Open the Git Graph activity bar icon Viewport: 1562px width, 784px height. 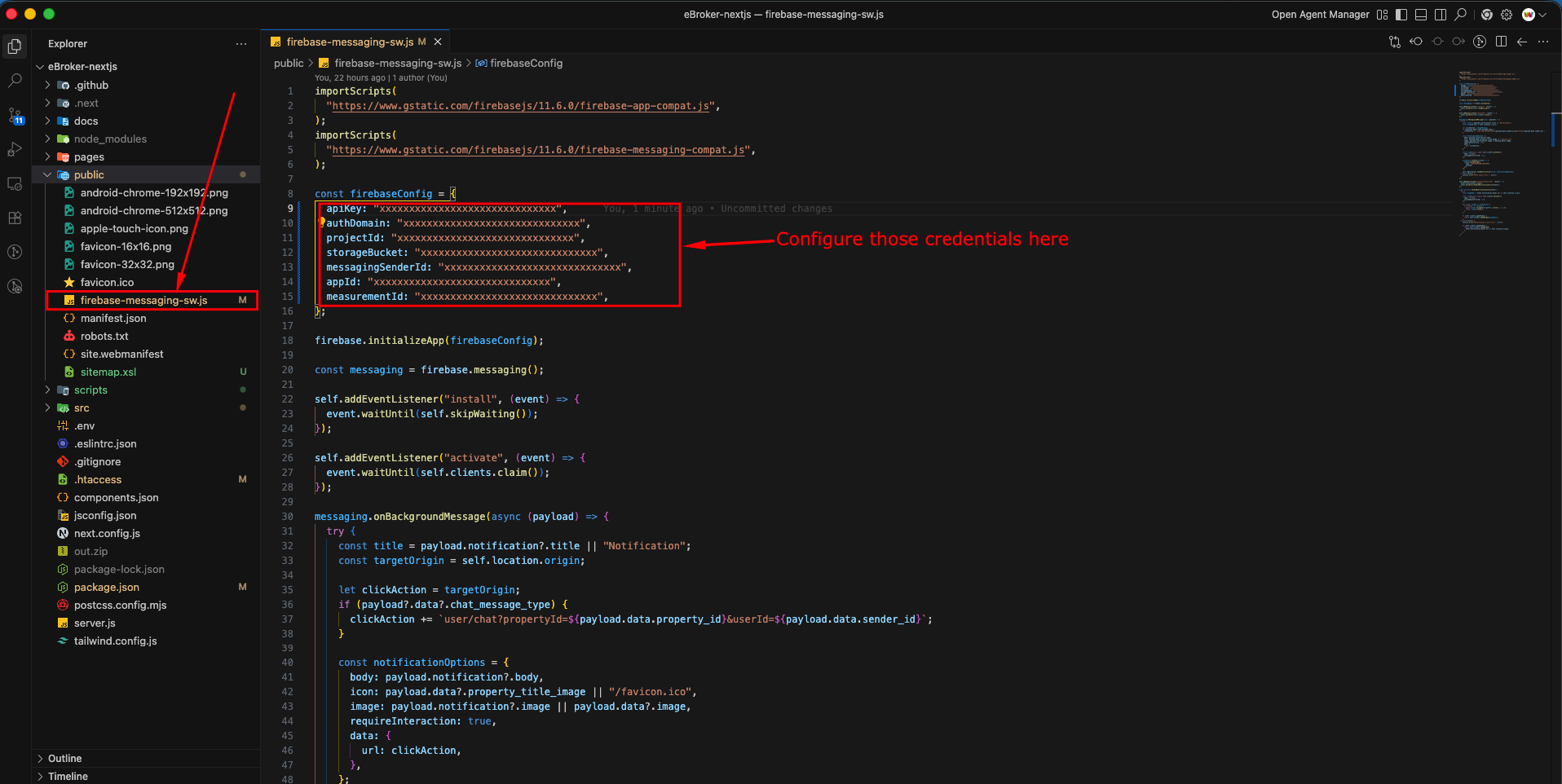15,252
